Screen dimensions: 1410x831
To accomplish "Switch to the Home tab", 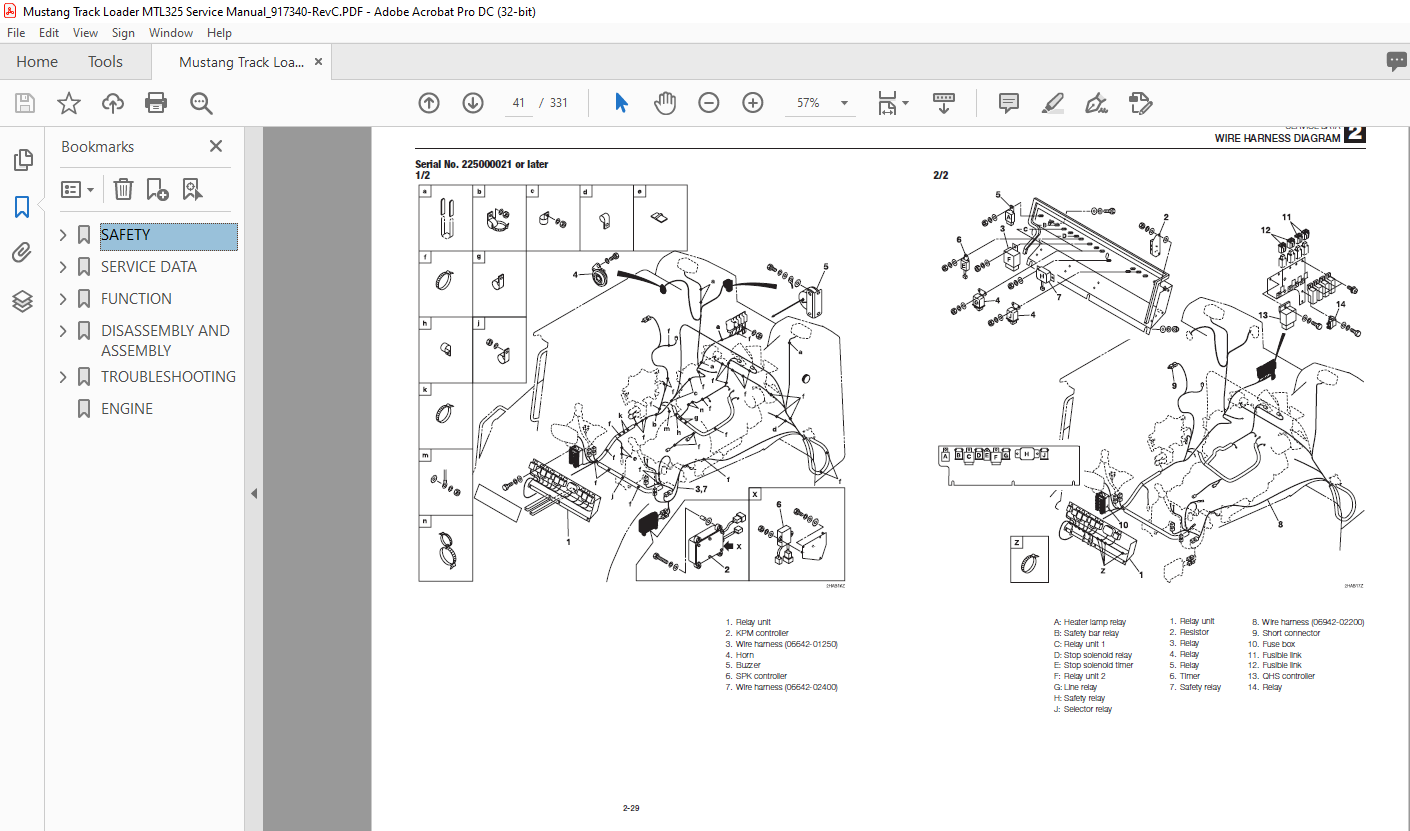I will 37,62.
